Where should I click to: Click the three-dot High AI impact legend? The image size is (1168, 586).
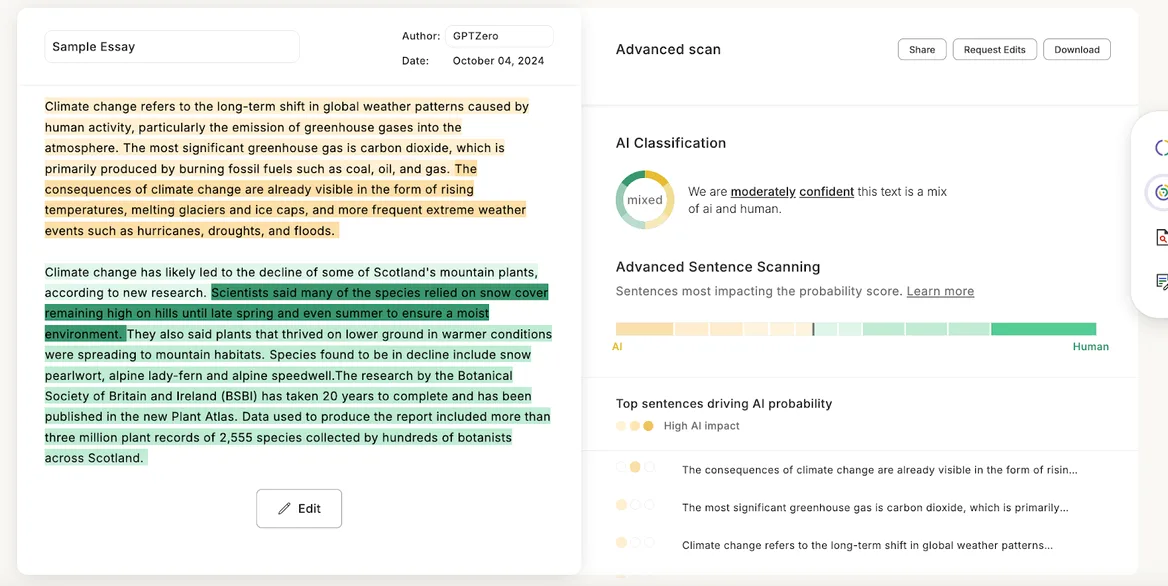point(635,426)
